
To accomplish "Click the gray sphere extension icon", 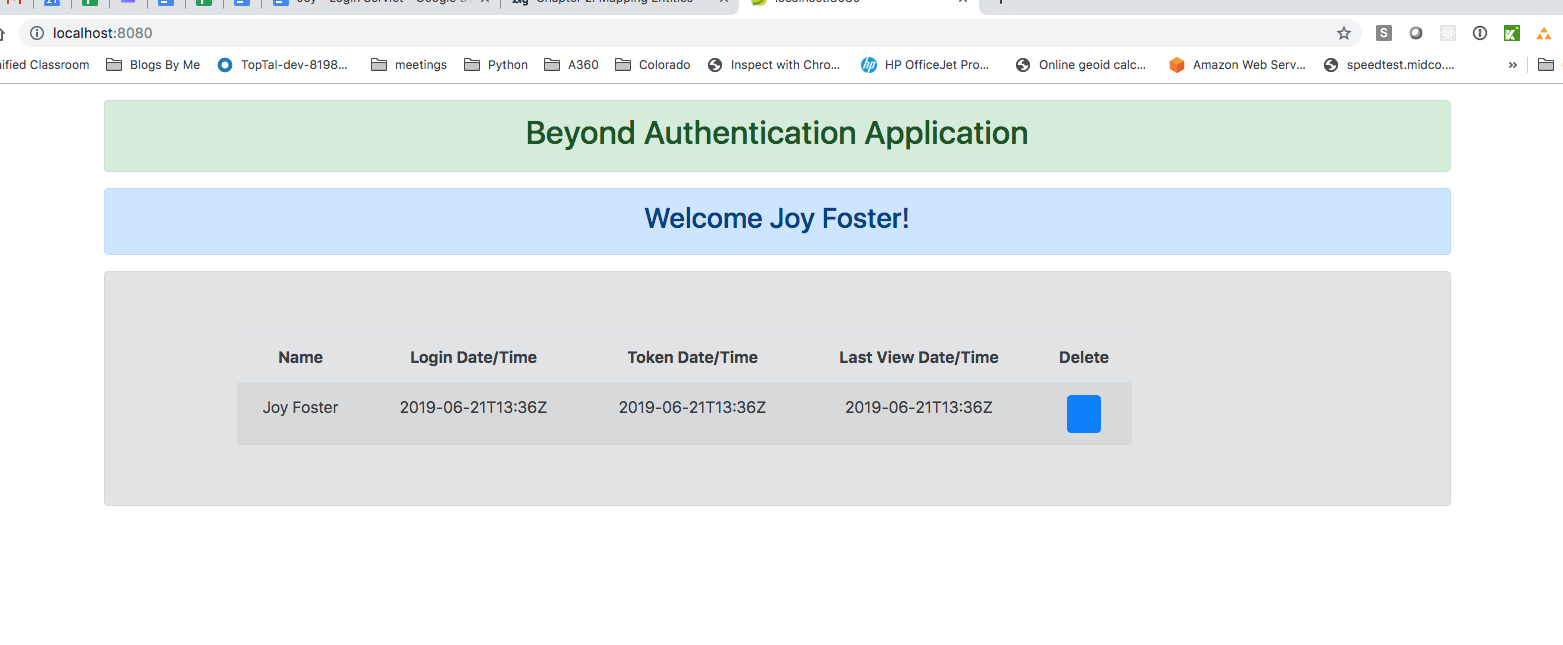I will pyautogui.click(x=1415, y=33).
